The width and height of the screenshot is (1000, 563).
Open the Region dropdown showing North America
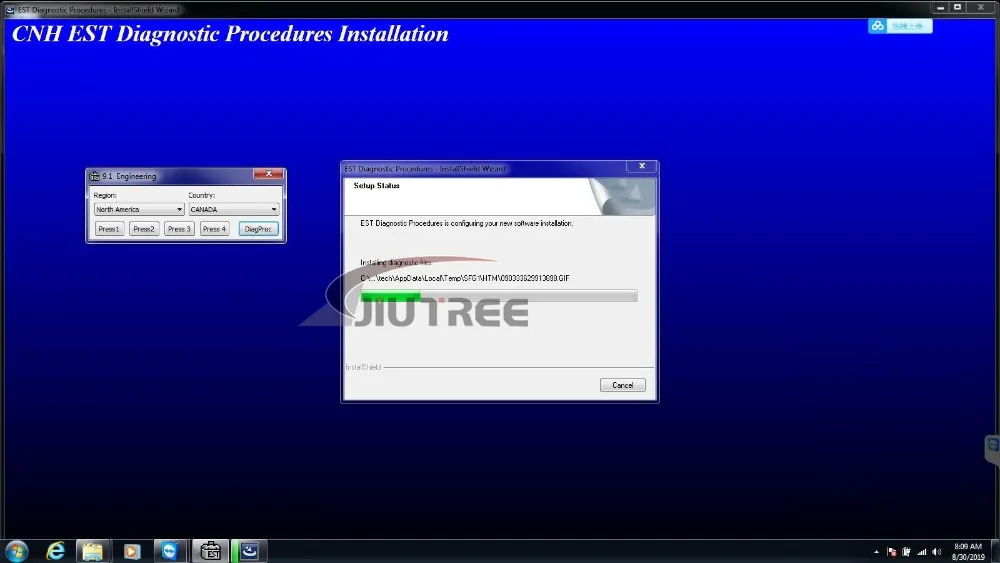[139, 209]
